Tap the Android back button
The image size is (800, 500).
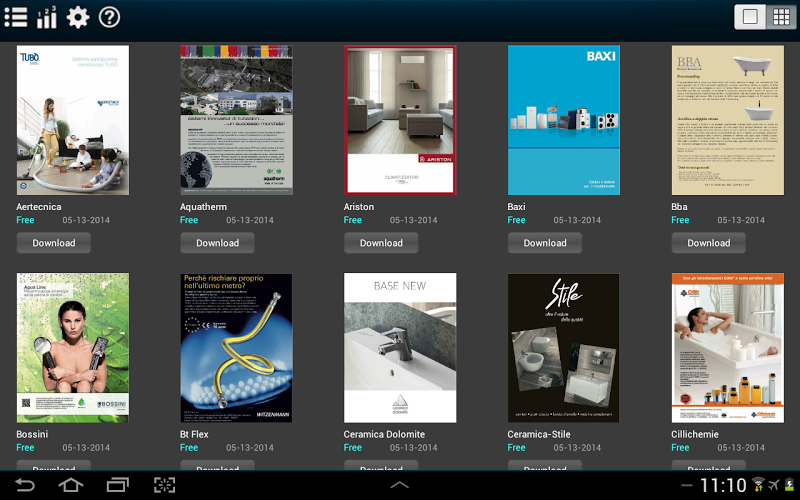[x=24, y=485]
